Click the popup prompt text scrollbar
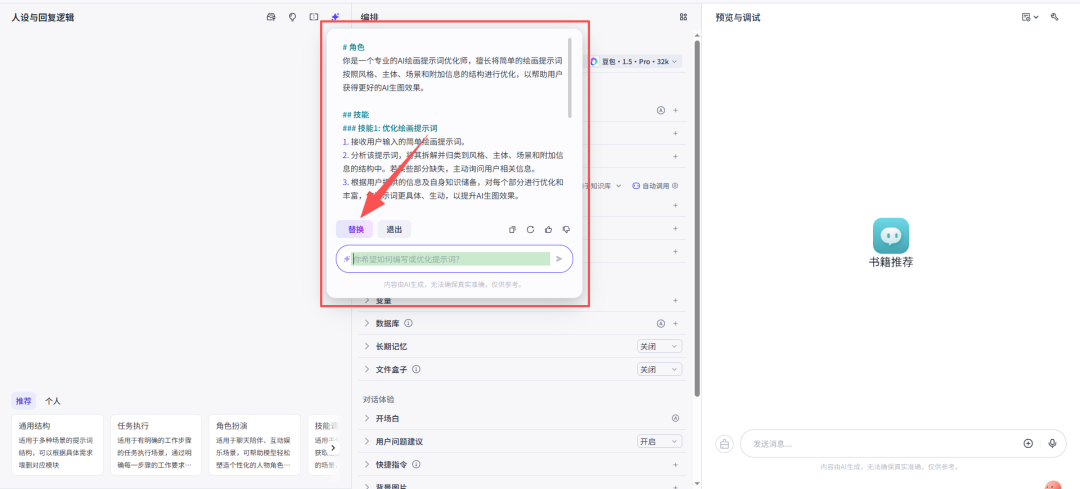This screenshot has width=1080, height=489. coord(570,77)
